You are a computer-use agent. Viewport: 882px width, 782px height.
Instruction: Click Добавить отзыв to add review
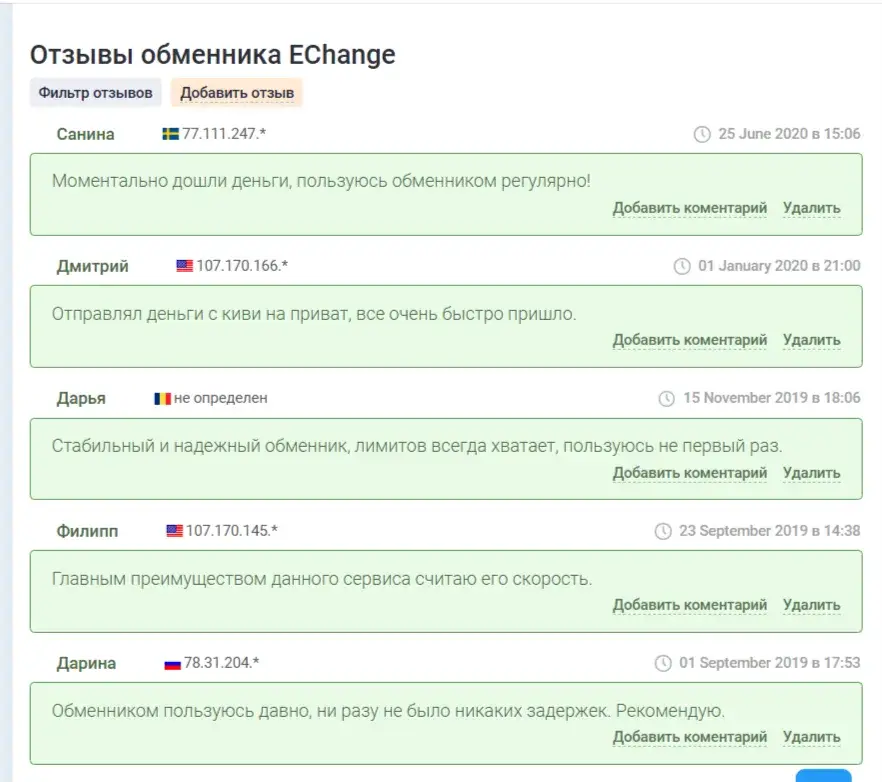(237, 93)
